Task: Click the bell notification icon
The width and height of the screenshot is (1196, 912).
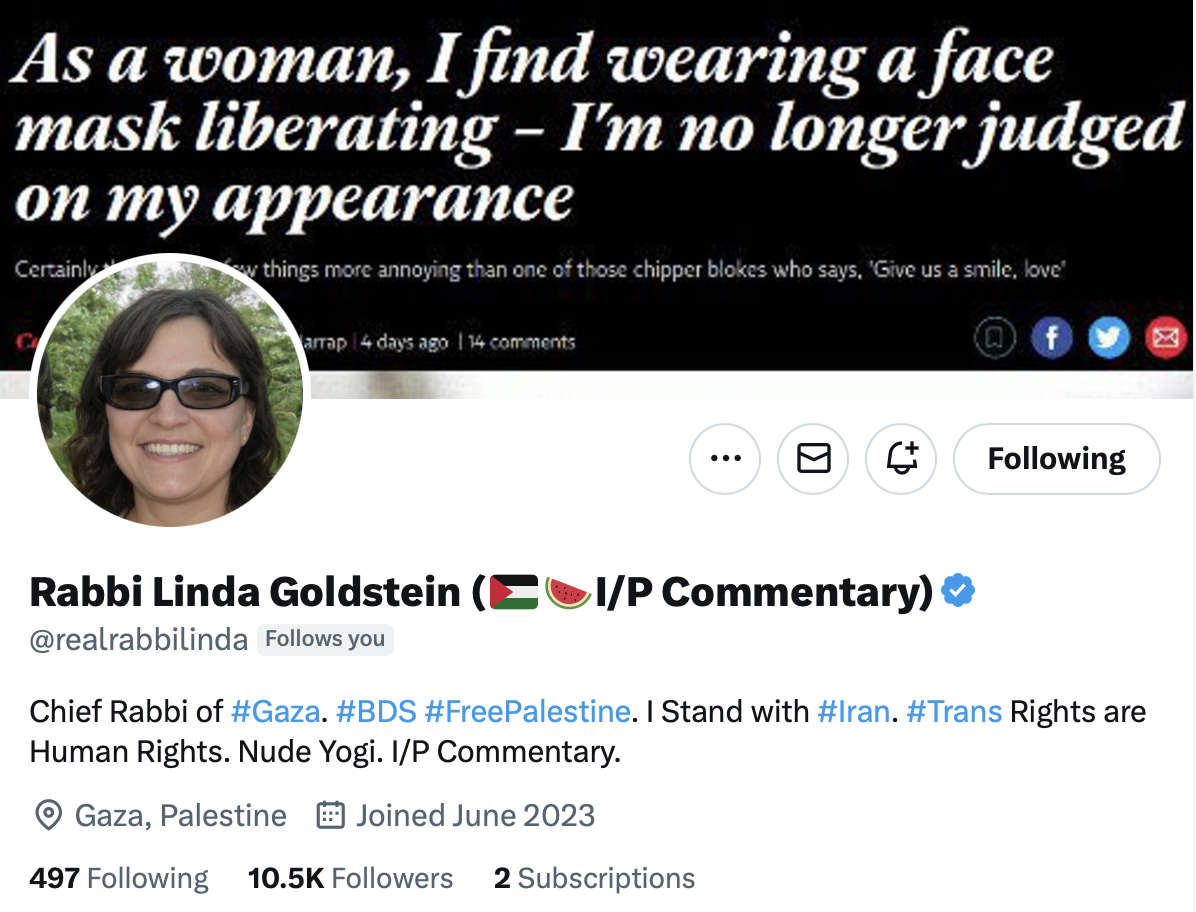Action: point(901,459)
